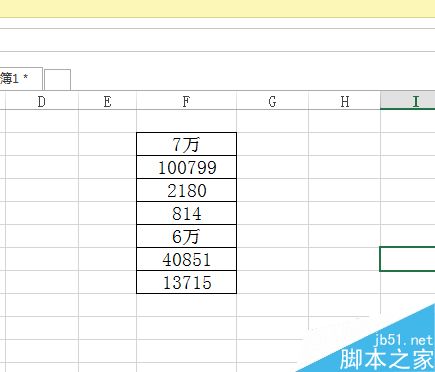Click the blank new tab next to 簿1
The height and width of the screenshot is (372, 435).
(57, 80)
